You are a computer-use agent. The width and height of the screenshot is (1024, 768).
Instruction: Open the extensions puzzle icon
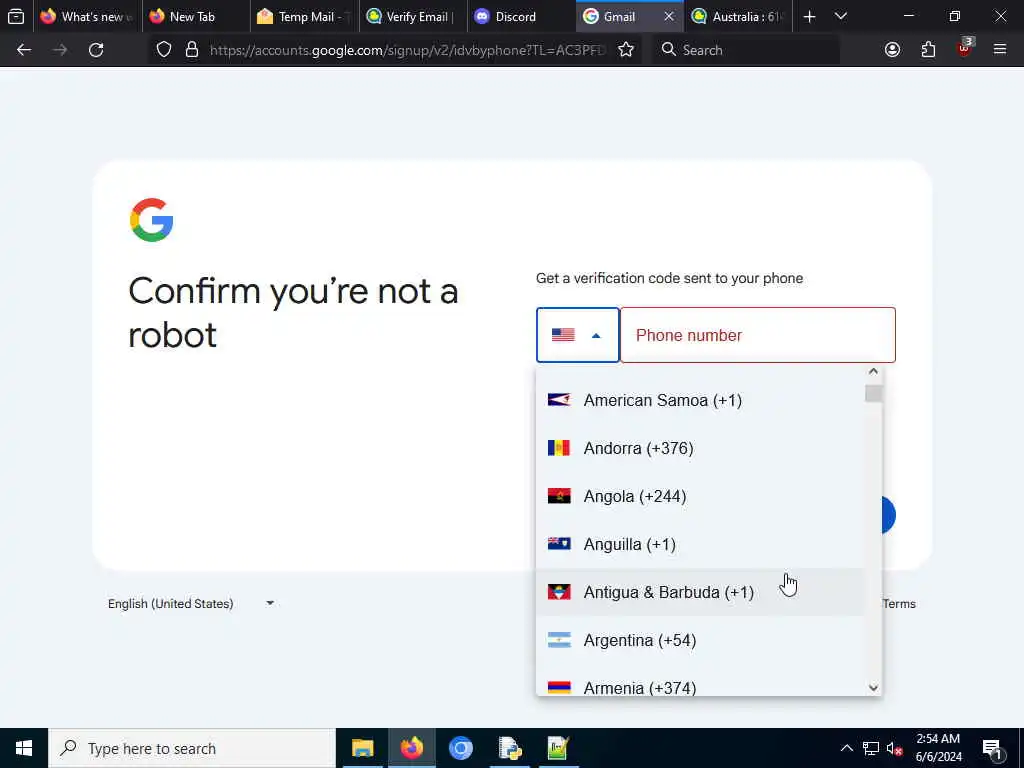(928, 50)
